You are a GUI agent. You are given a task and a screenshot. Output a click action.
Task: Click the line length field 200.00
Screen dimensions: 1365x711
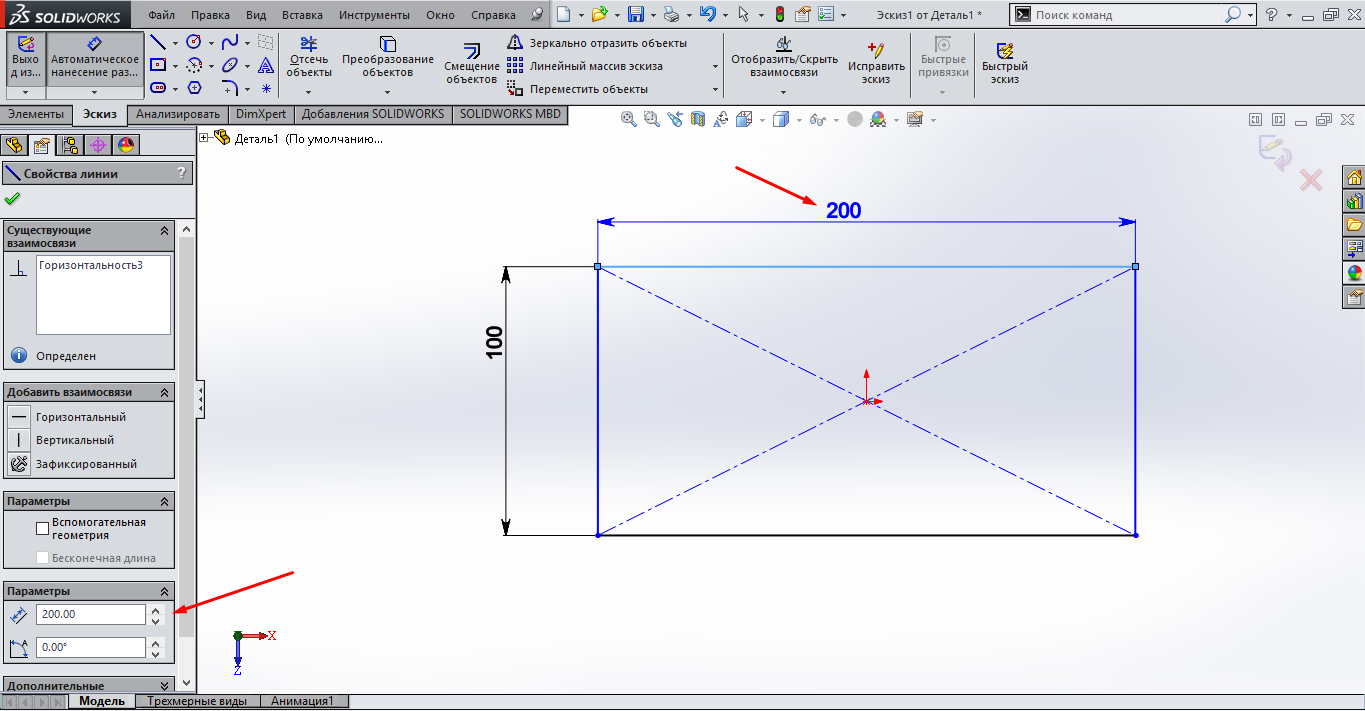[x=91, y=614]
